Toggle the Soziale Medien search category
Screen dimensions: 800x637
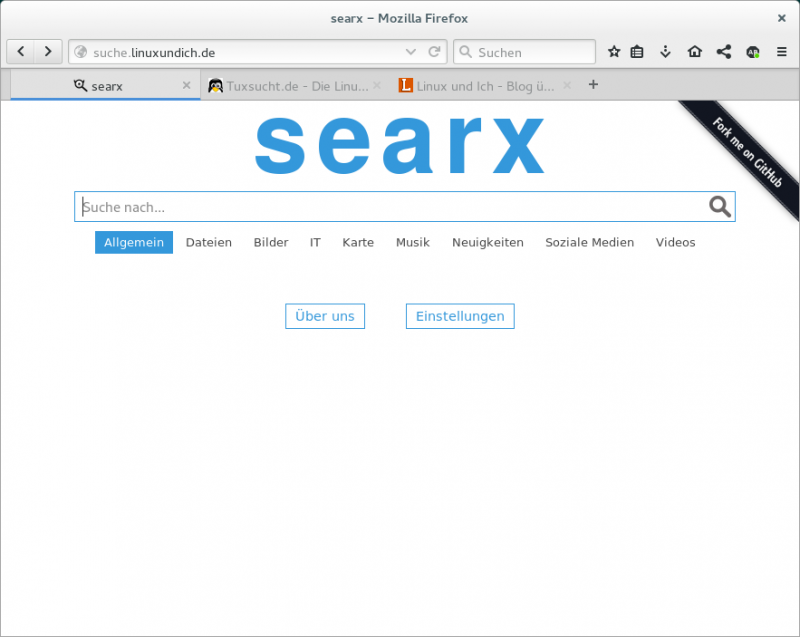point(589,242)
